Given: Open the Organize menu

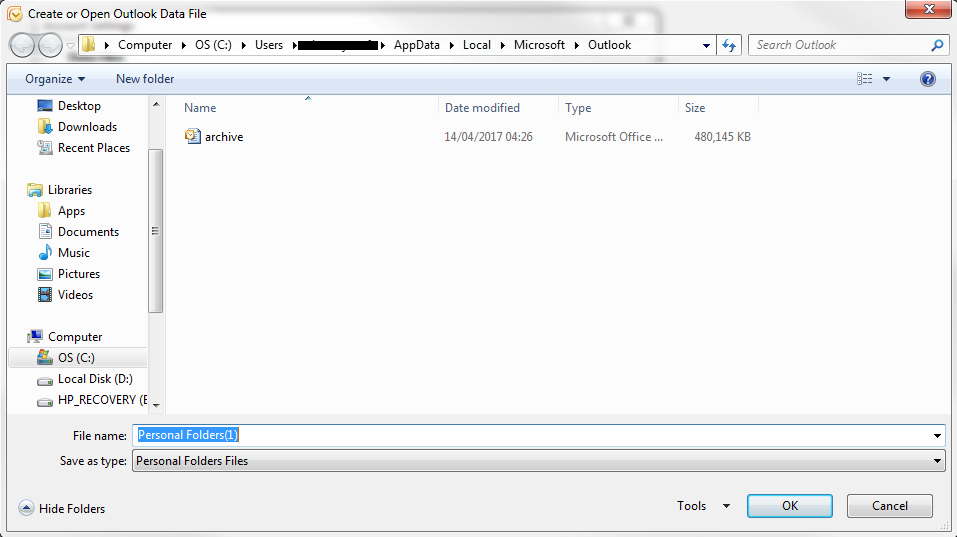Looking at the screenshot, I should point(55,79).
